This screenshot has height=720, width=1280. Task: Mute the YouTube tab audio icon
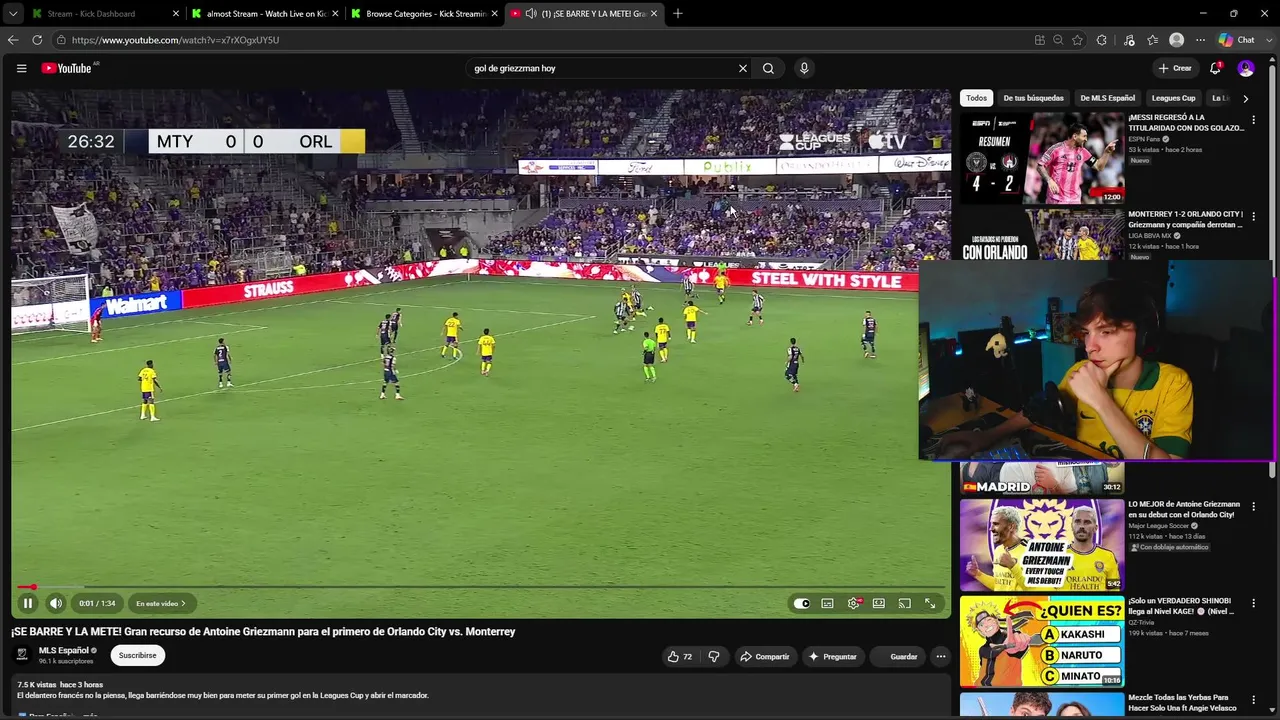(x=530, y=14)
